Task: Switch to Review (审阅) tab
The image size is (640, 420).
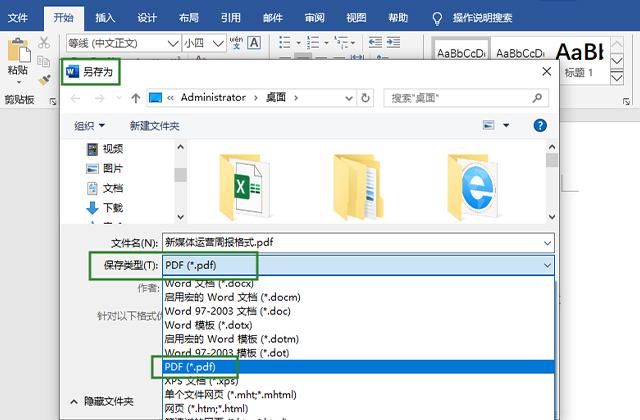Action: (314, 18)
